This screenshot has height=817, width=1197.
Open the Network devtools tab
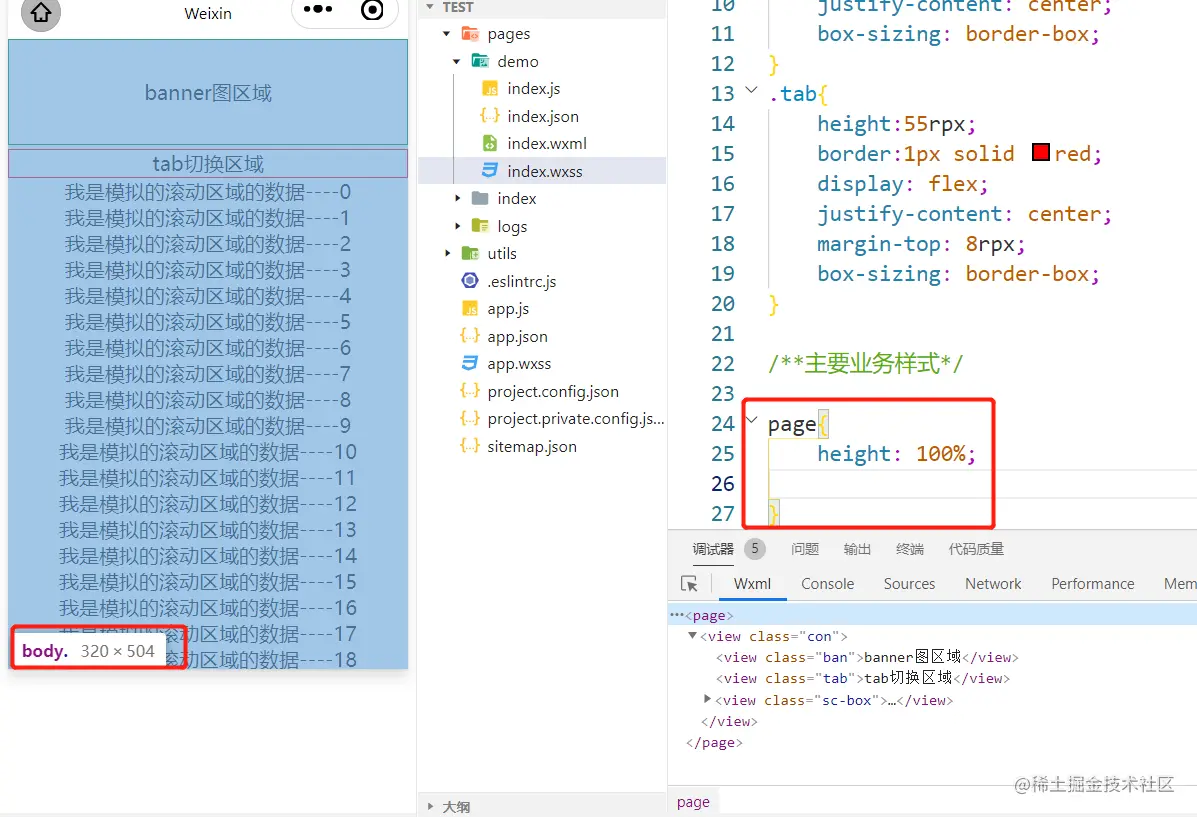(993, 584)
